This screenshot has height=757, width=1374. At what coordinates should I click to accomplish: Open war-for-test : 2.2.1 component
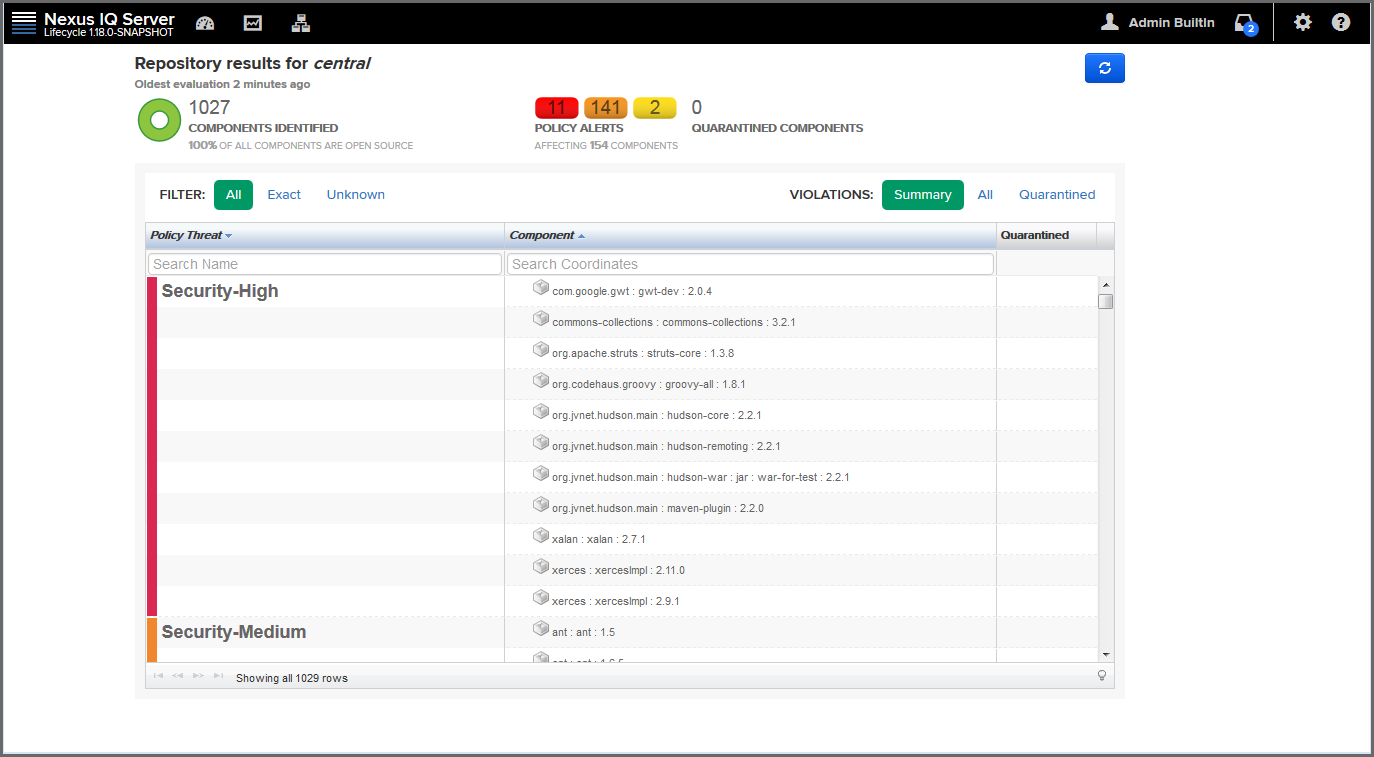(701, 477)
